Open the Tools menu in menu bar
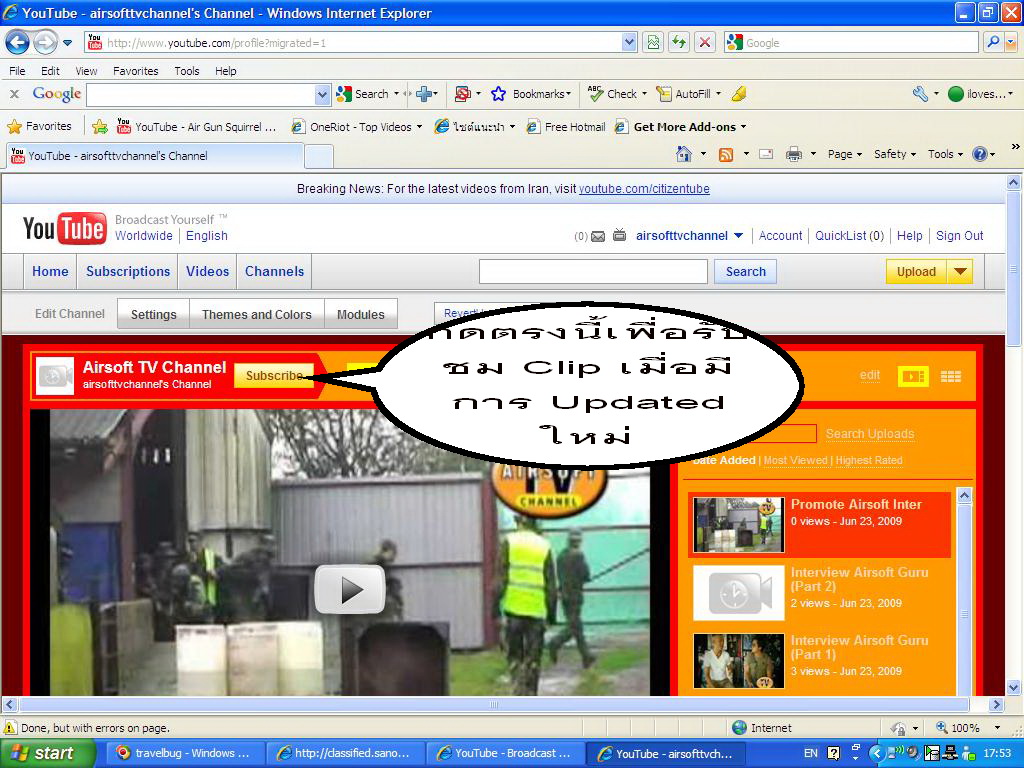Viewport: 1024px width, 768px height. coord(187,71)
